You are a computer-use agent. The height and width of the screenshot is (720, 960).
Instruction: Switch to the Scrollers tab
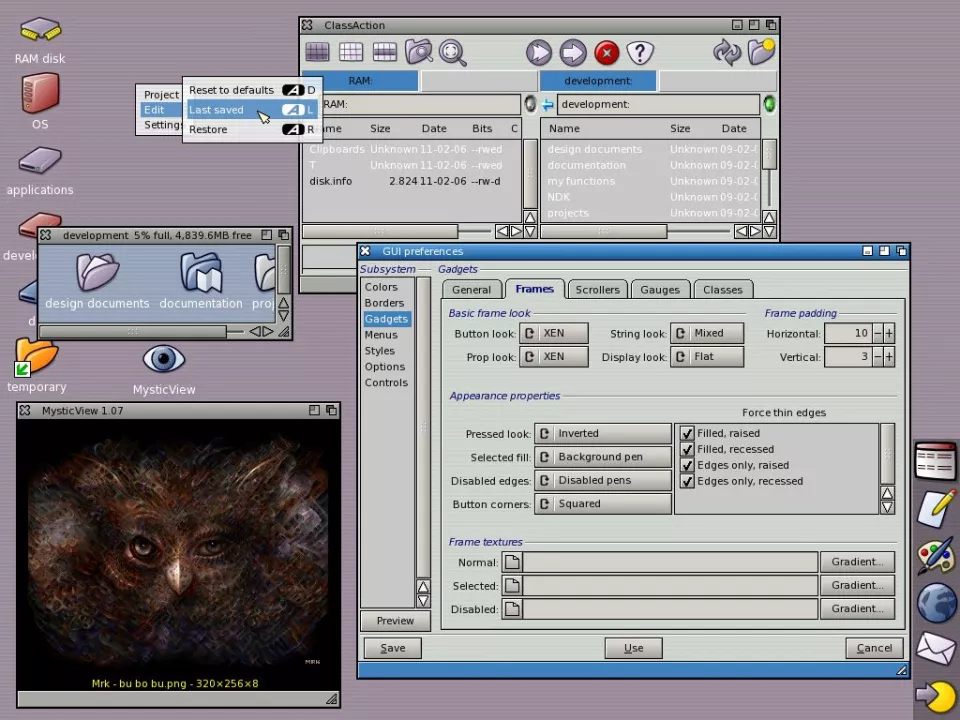click(597, 290)
